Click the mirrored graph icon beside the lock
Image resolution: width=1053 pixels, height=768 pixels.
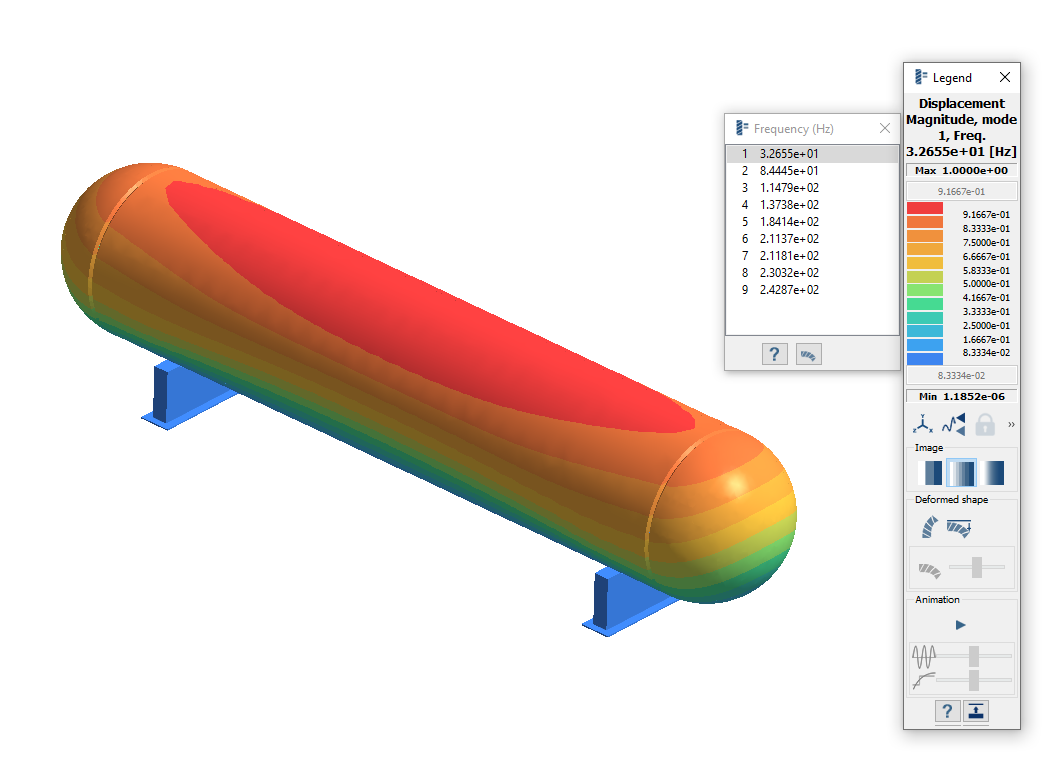[953, 425]
